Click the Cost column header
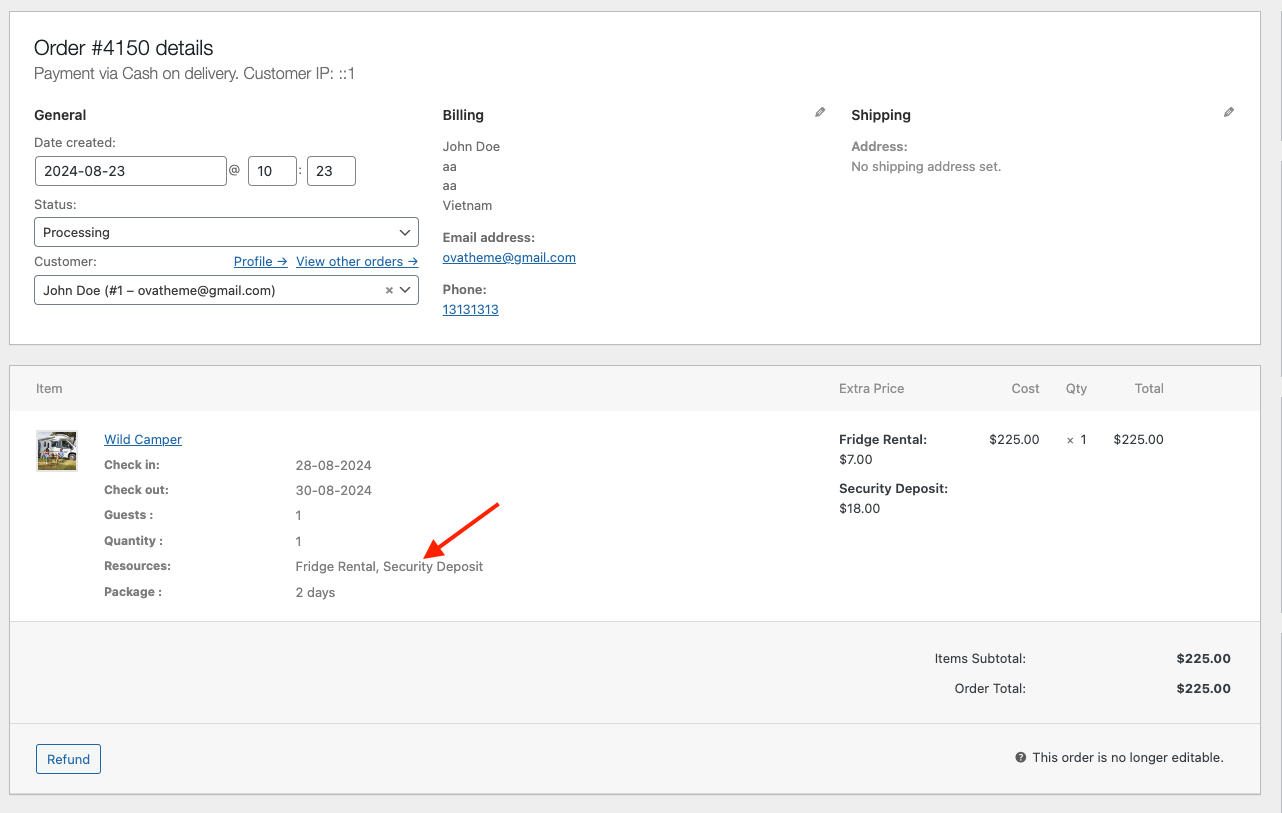Screen dimensions: 1282x813 click(1025, 388)
